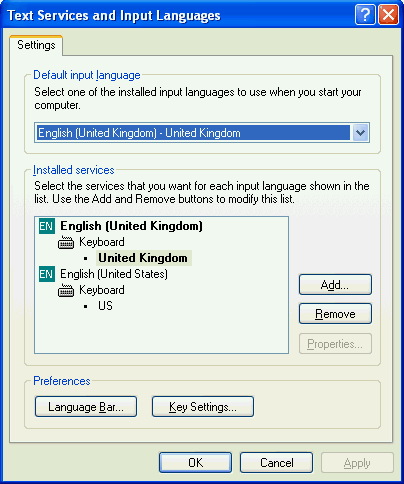Click the Help question mark in title bar

tap(365, 15)
